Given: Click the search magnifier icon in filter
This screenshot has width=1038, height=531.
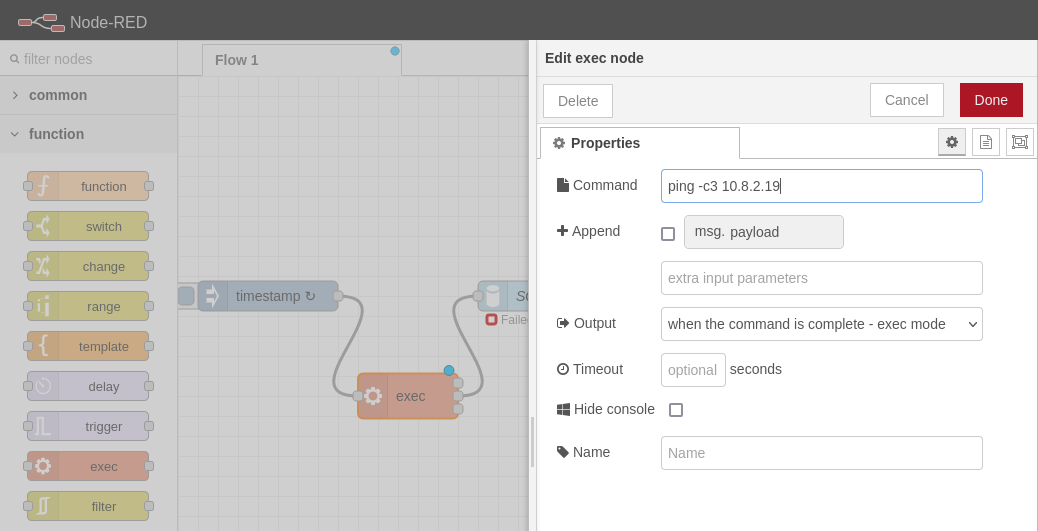Looking at the screenshot, I should [x=15, y=59].
